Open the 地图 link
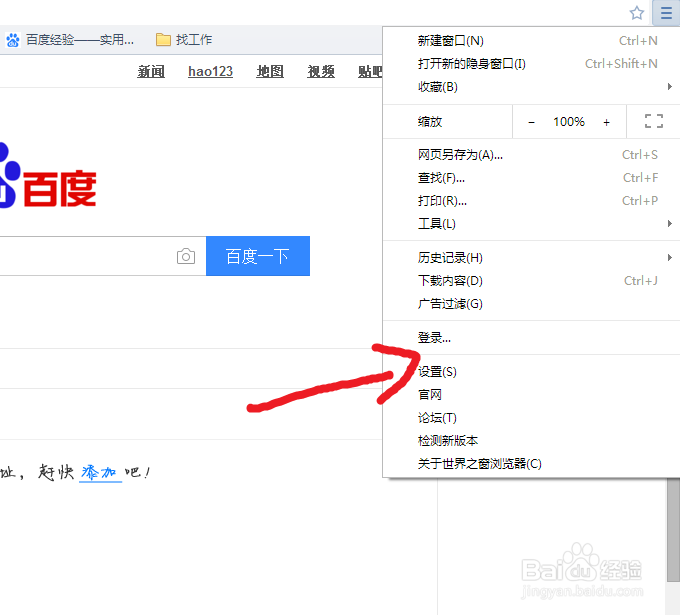The image size is (680, 615). coord(270,71)
